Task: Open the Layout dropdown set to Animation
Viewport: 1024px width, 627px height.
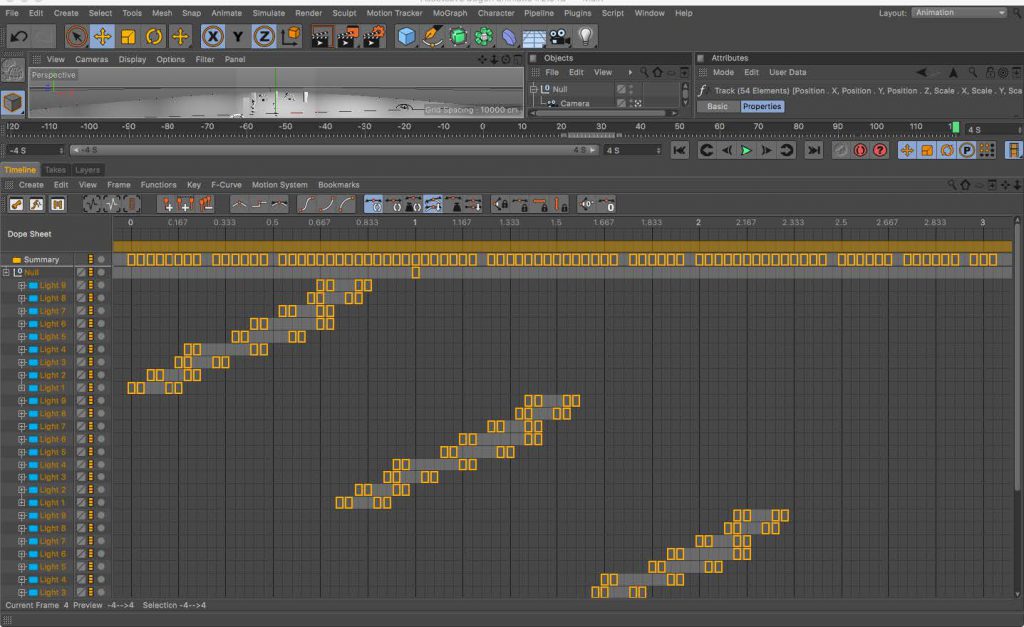Action: click(959, 12)
